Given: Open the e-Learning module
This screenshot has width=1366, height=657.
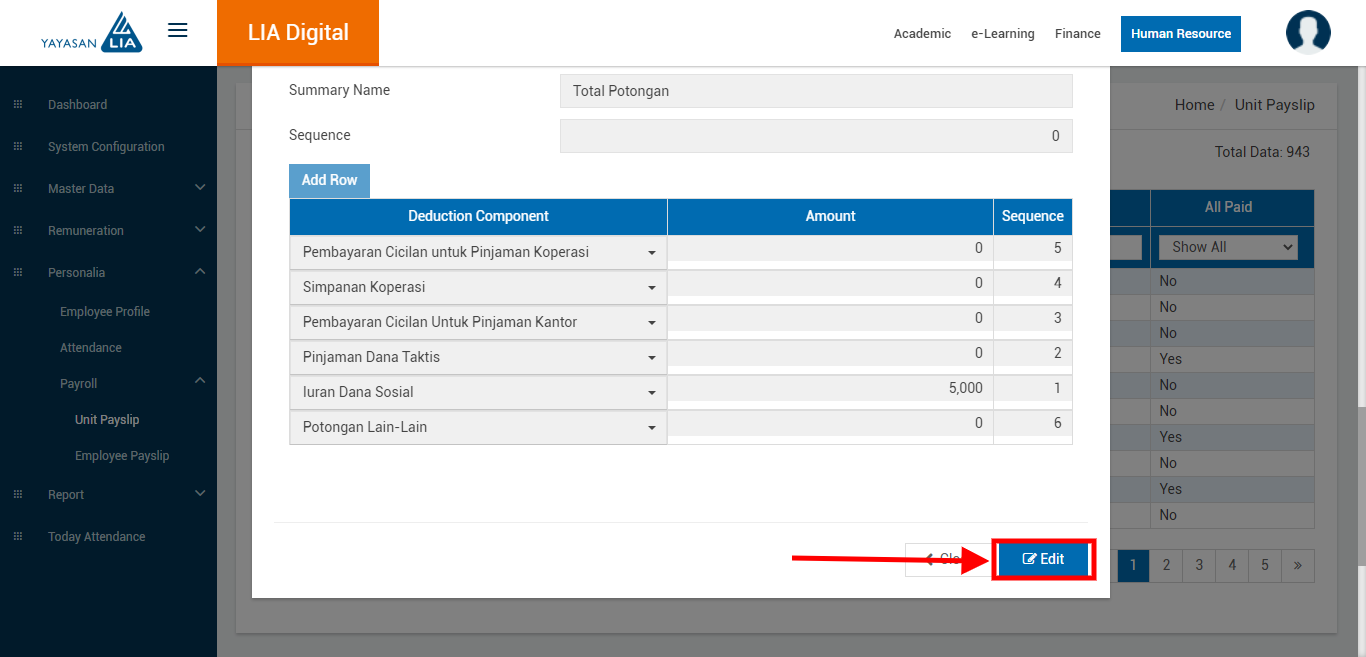Looking at the screenshot, I should point(1002,34).
